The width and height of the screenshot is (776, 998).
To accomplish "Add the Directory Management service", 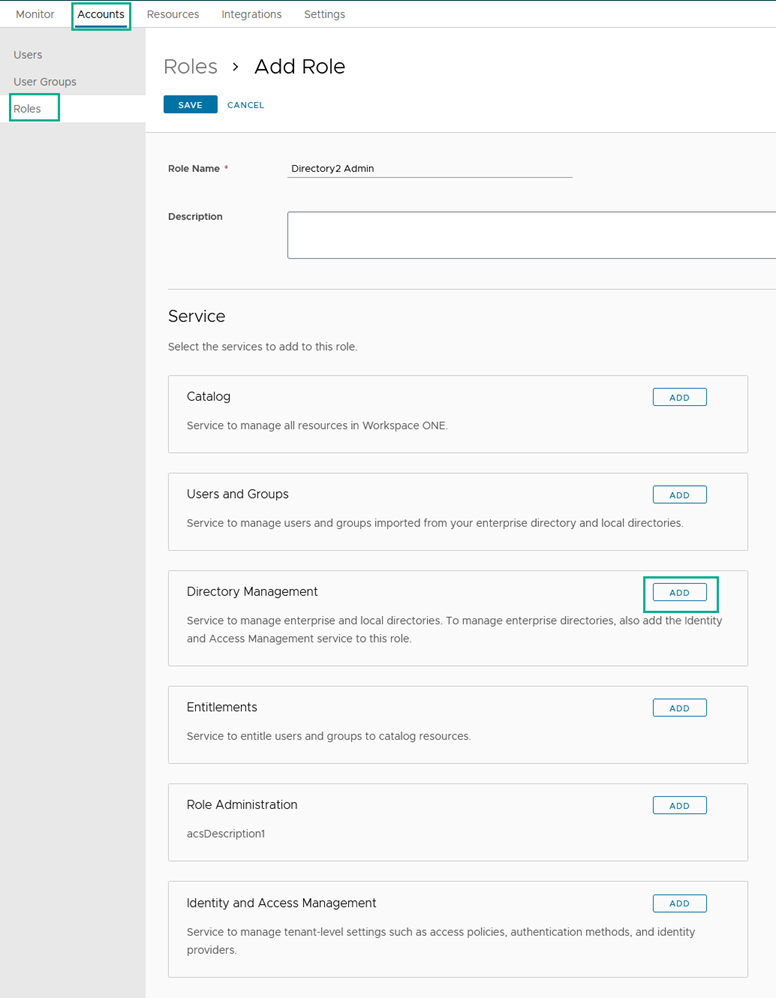I will click(679, 593).
